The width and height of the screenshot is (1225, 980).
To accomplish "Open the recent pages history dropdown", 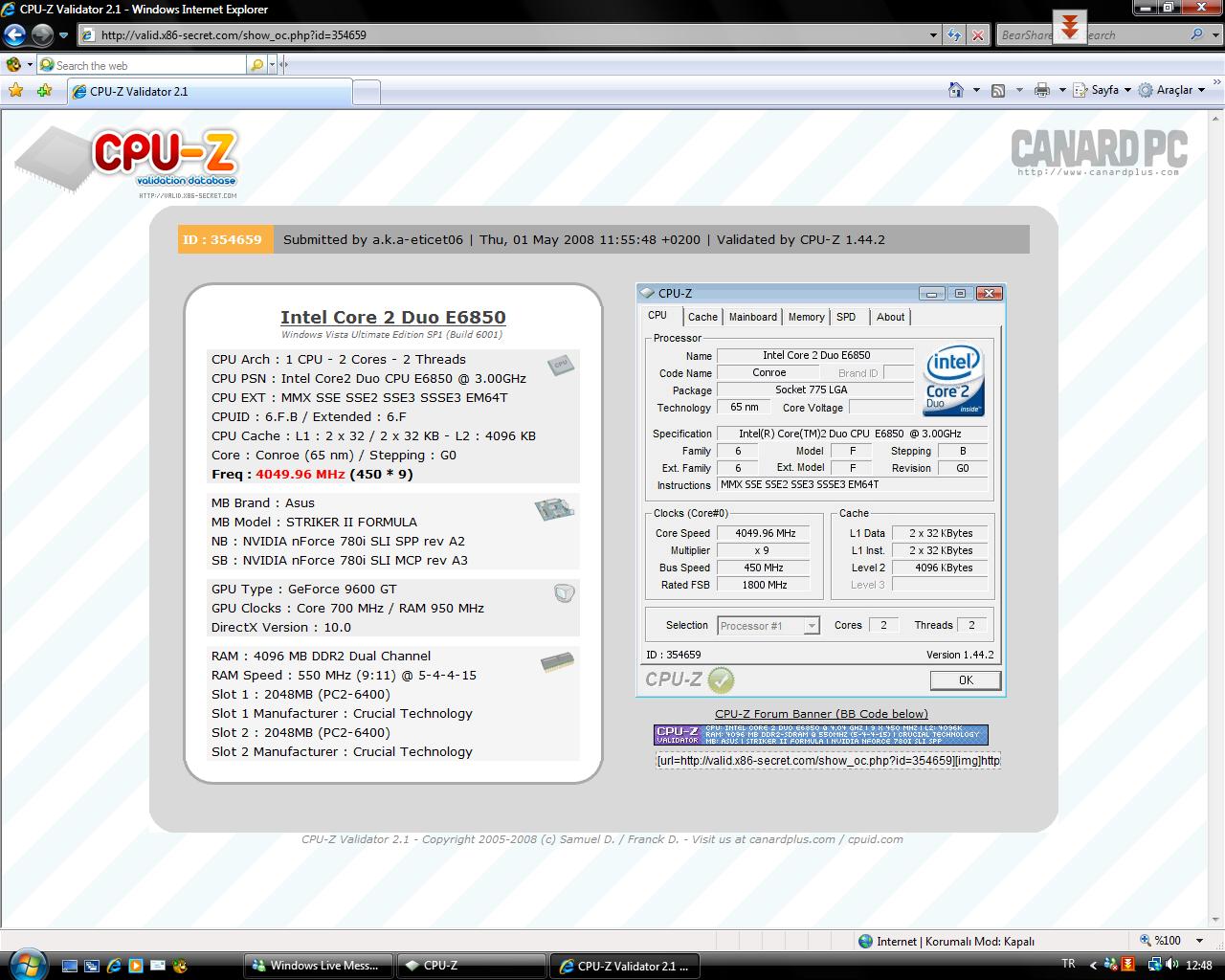I will (63, 35).
